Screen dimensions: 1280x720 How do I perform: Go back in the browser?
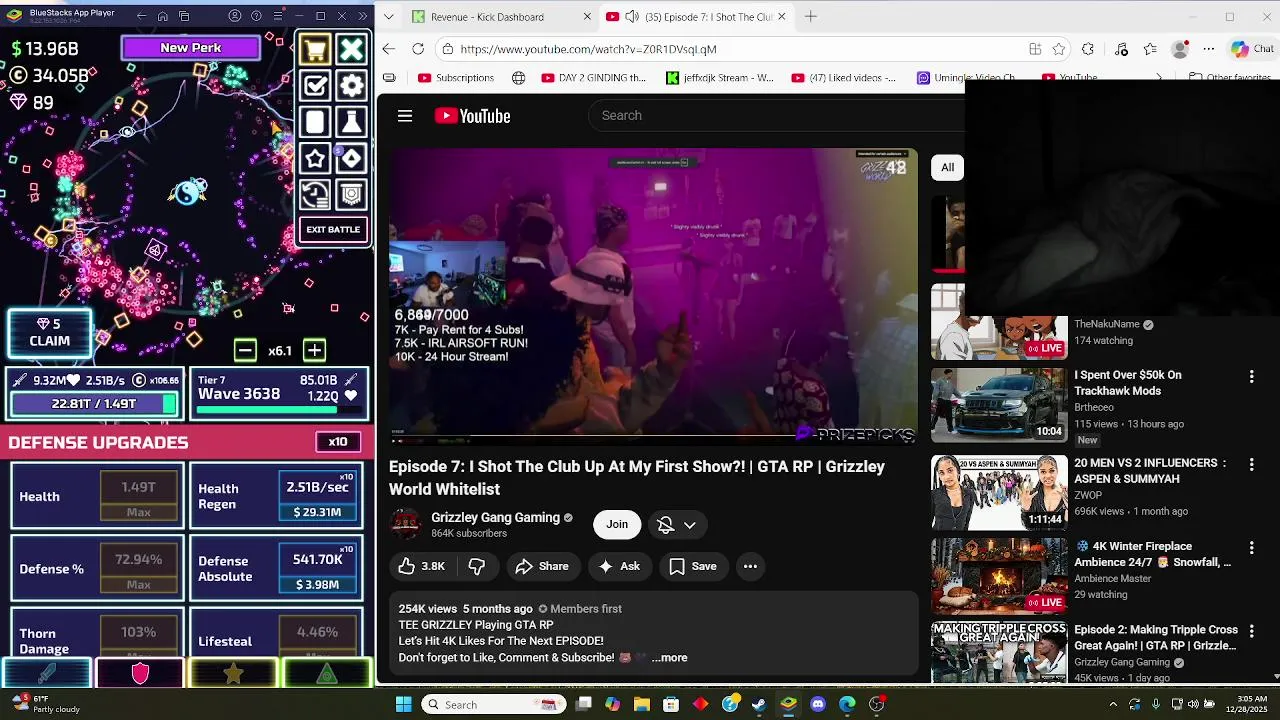click(x=389, y=49)
